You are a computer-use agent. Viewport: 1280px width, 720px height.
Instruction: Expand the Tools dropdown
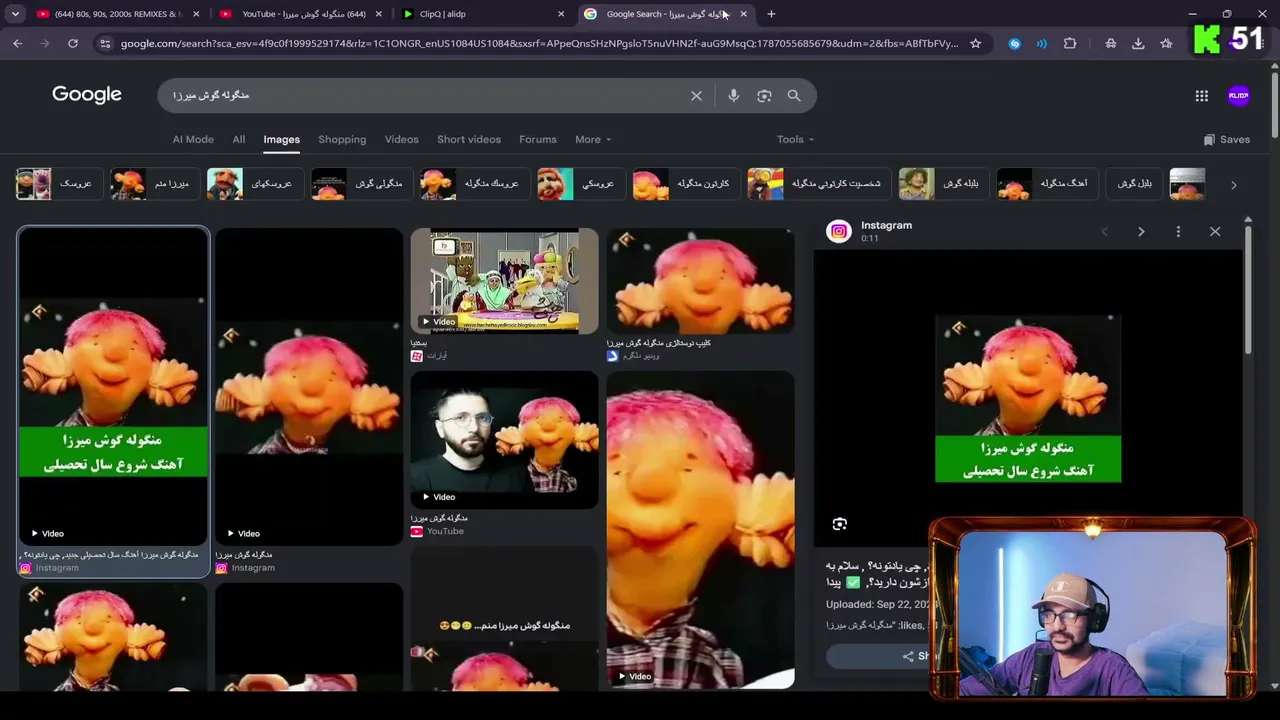point(796,139)
